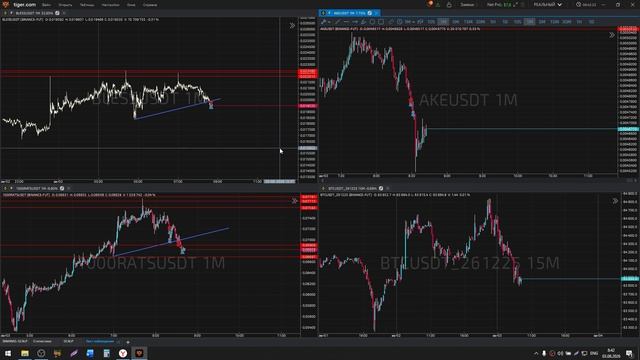Close the BLESSUSDT chart tab
This screenshot has height=360, width=640.
click(64, 13)
